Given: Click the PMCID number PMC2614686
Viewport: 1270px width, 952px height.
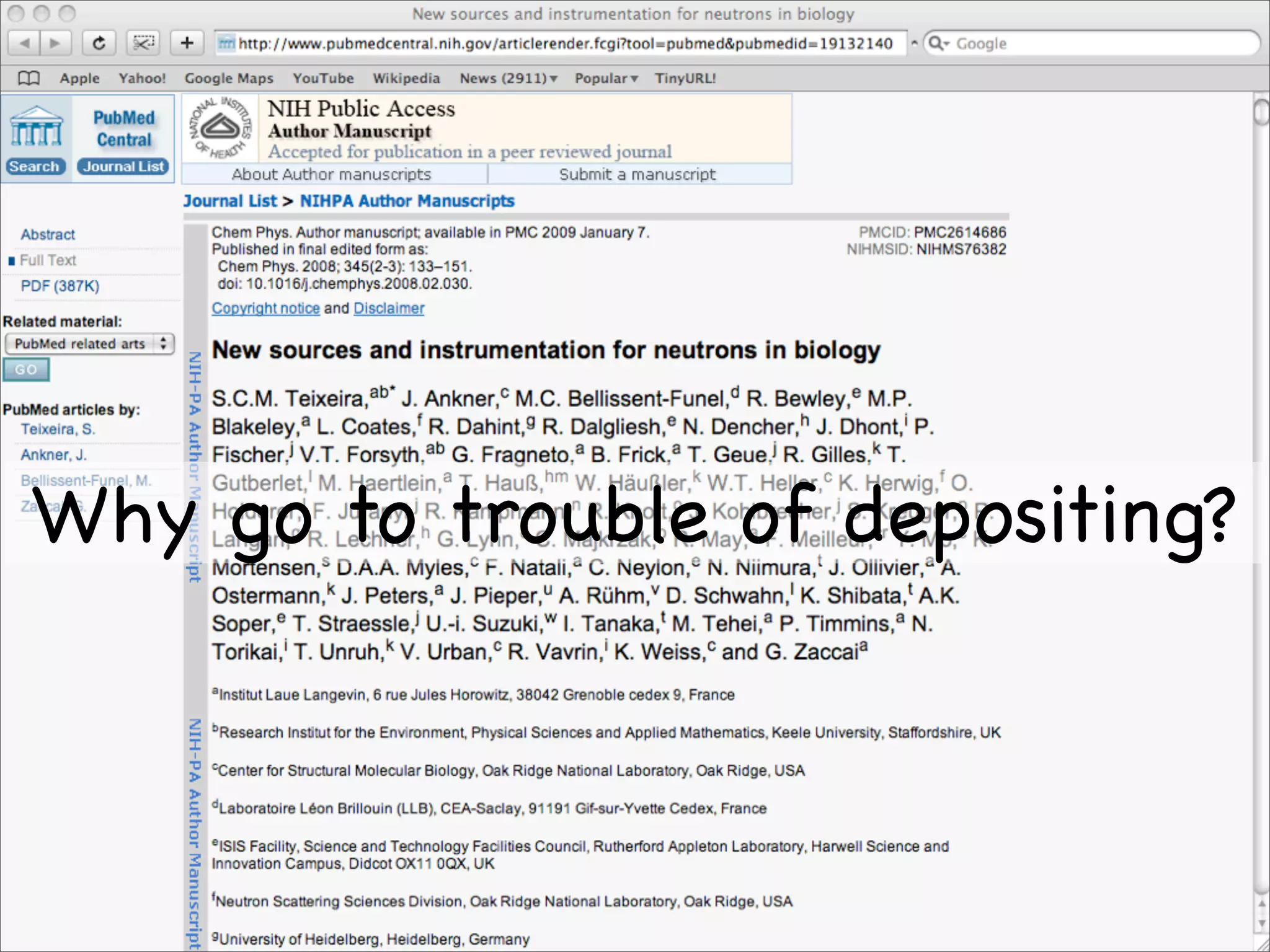Looking at the screenshot, I should (x=960, y=232).
